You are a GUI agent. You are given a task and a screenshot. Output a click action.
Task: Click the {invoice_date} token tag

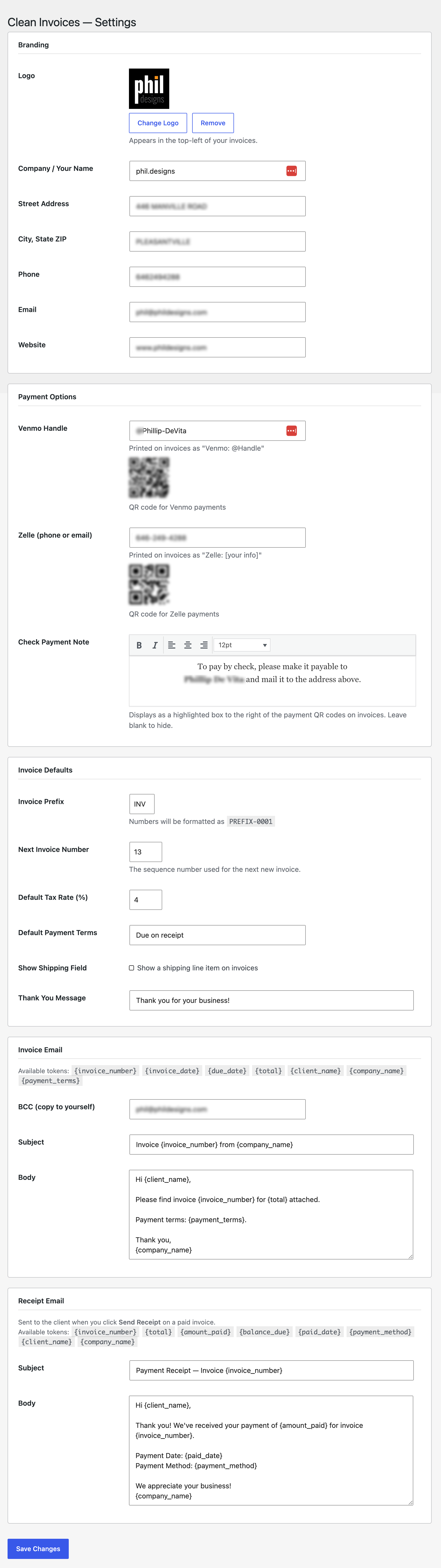pyautogui.click(x=172, y=1071)
